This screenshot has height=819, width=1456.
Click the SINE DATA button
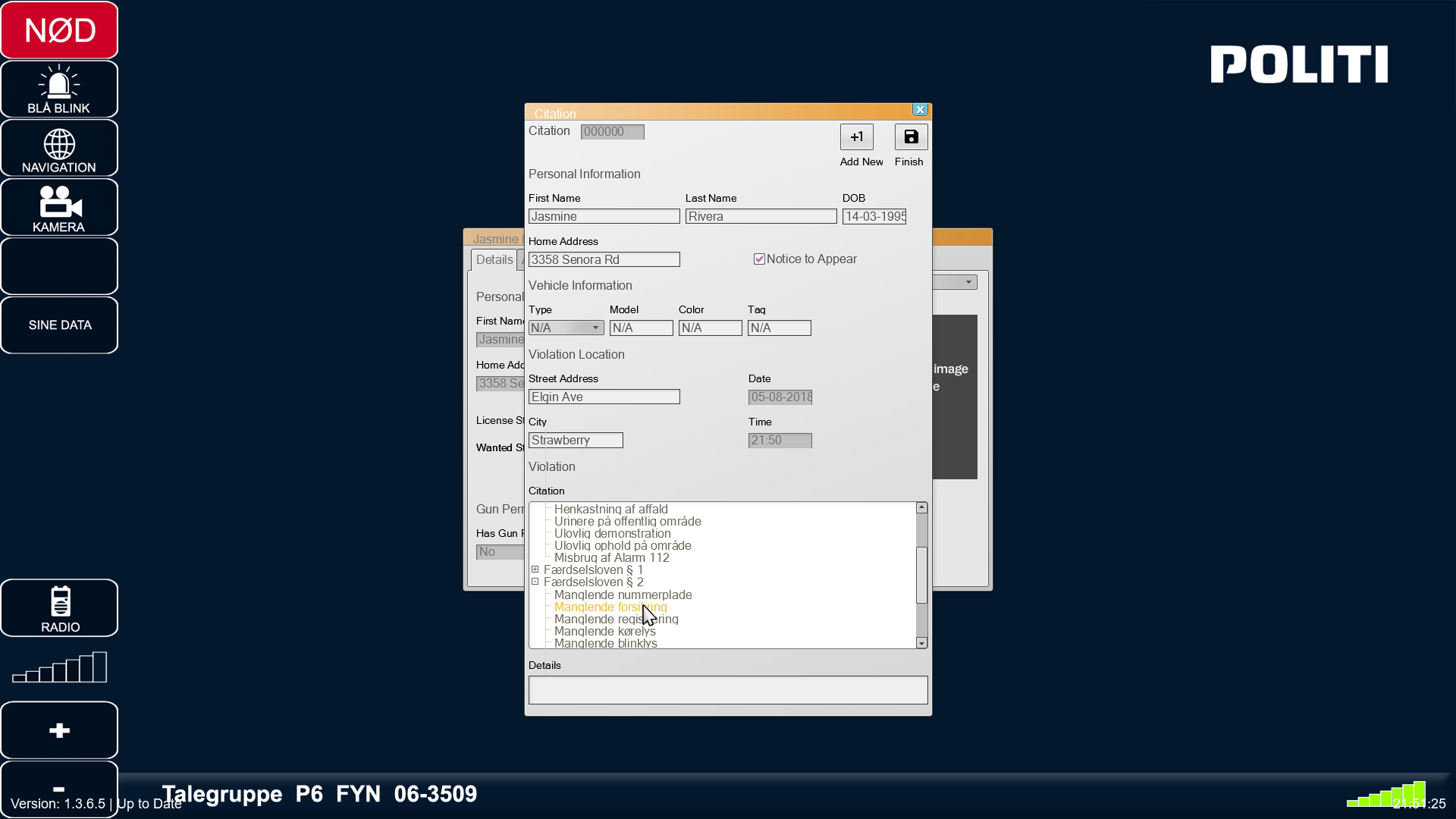59,325
